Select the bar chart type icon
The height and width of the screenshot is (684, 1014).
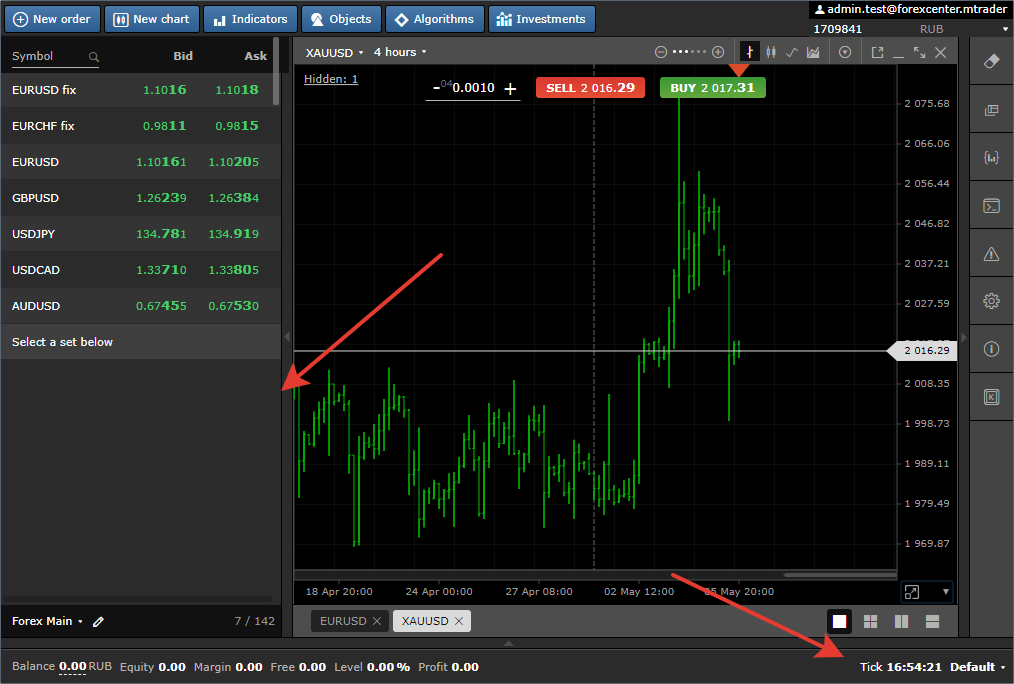coord(748,52)
